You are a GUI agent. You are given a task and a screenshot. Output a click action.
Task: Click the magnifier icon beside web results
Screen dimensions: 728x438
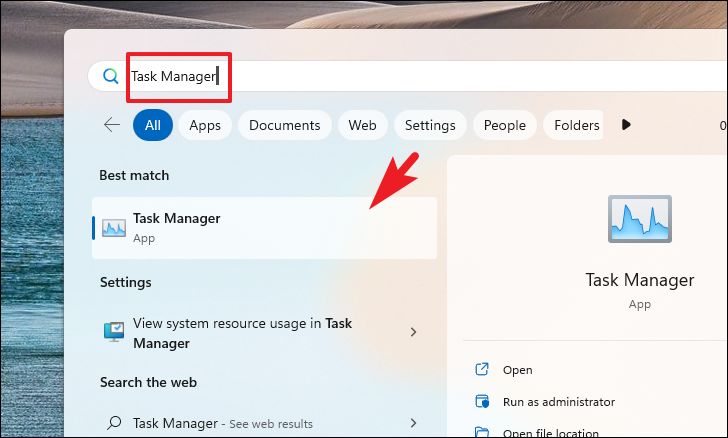[x=114, y=423]
